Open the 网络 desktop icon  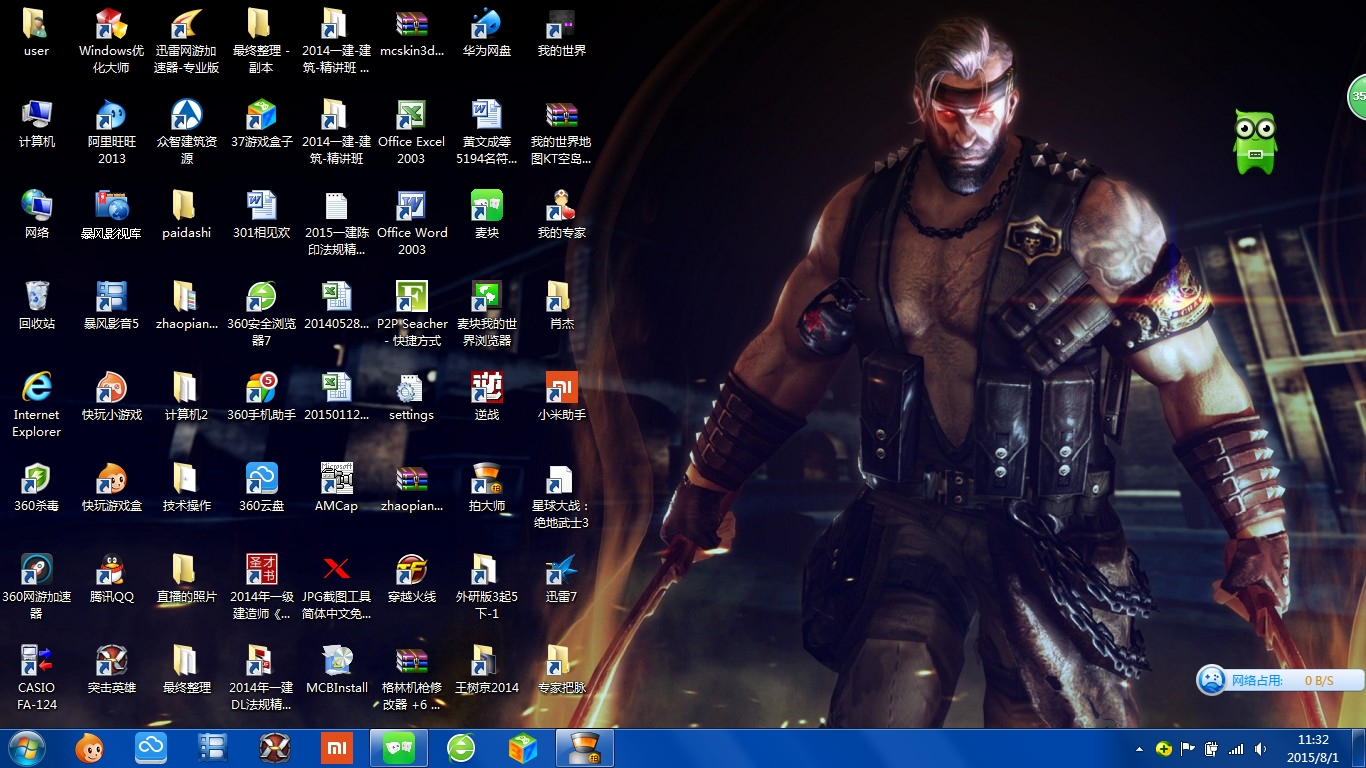pyautogui.click(x=36, y=215)
